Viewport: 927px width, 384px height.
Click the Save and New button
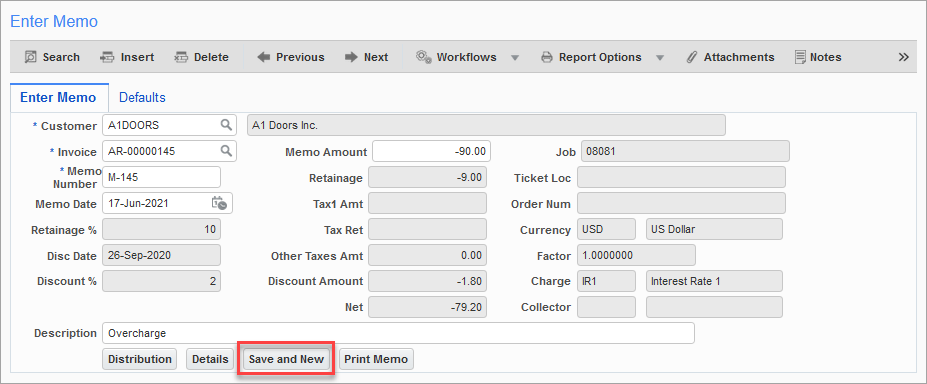click(286, 359)
